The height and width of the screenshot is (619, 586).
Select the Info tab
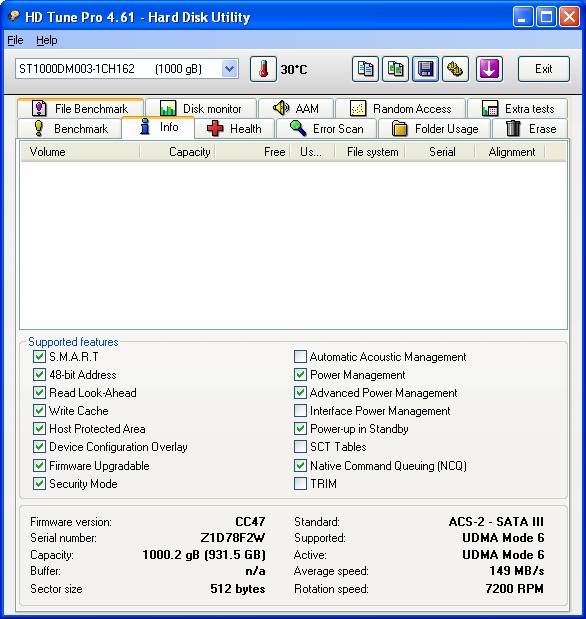point(158,127)
